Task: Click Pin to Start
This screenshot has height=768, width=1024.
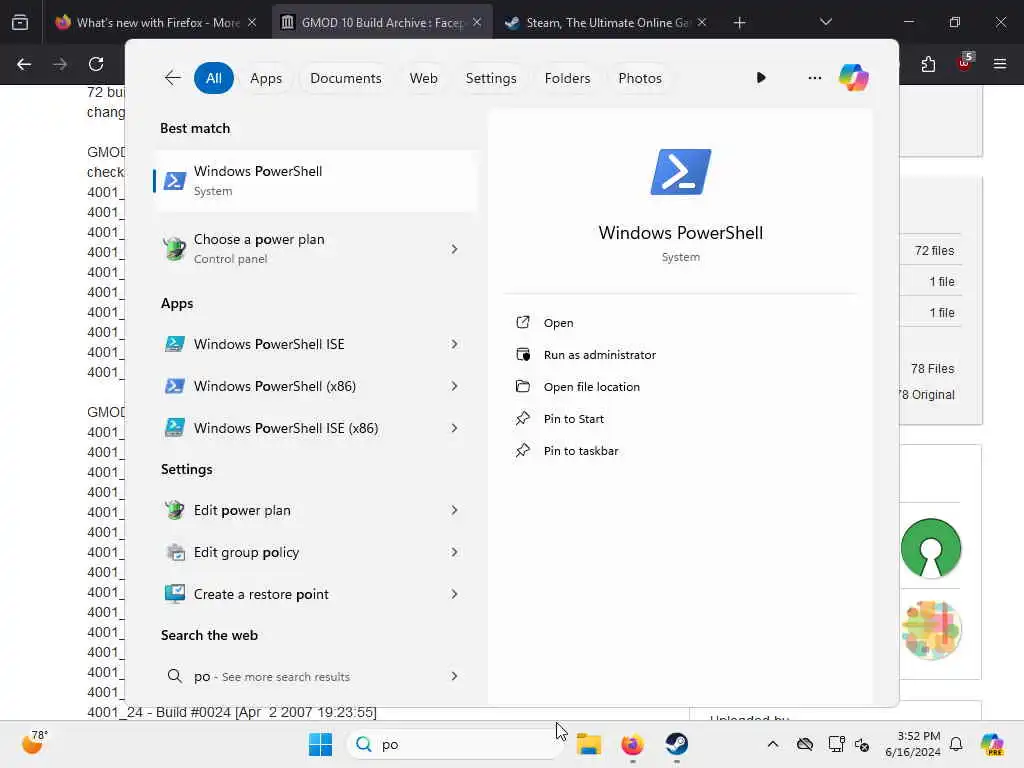Action: [x=573, y=419]
